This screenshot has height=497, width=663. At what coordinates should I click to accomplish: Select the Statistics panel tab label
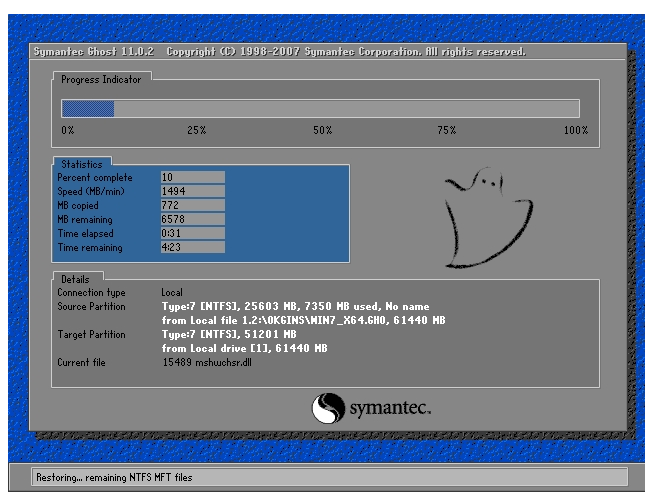[x=84, y=164]
